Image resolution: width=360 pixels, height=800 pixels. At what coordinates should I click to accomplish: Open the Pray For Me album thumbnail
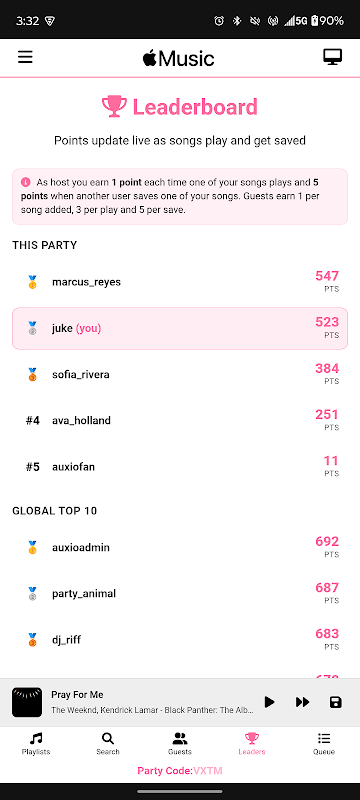click(27, 702)
